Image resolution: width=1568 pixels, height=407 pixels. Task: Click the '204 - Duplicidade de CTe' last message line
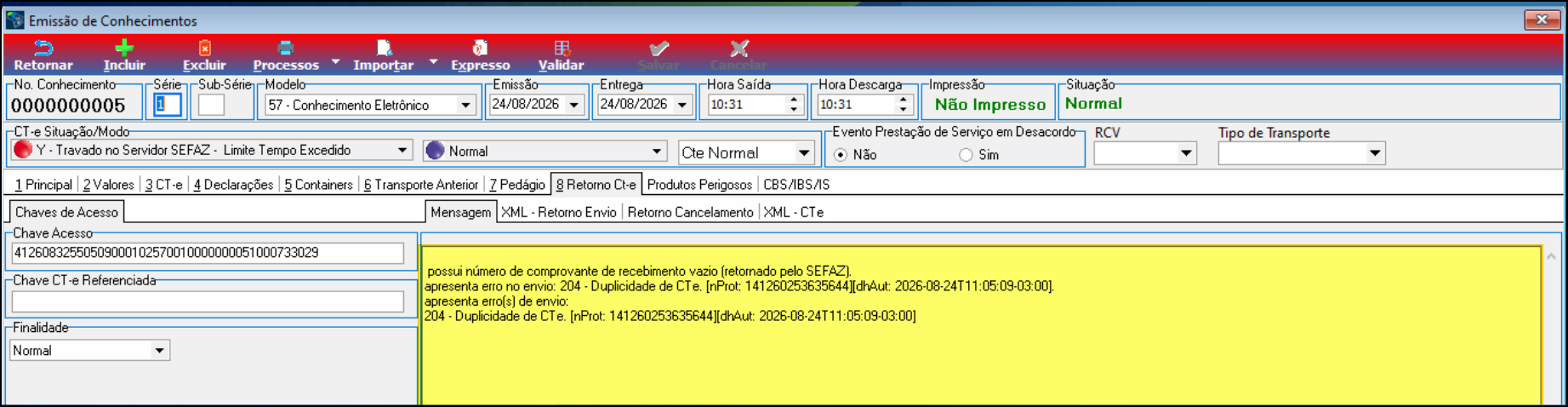point(670,316)
